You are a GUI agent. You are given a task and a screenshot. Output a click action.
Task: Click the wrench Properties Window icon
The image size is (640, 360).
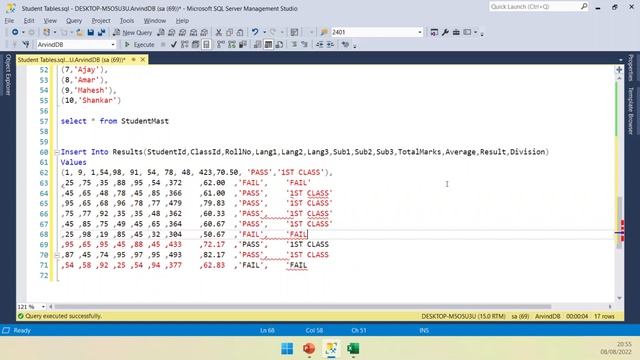[x=445, y=32]
